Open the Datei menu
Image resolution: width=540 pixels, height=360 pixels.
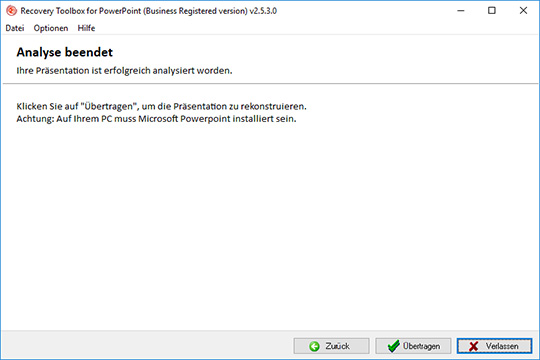pos(15,28)
